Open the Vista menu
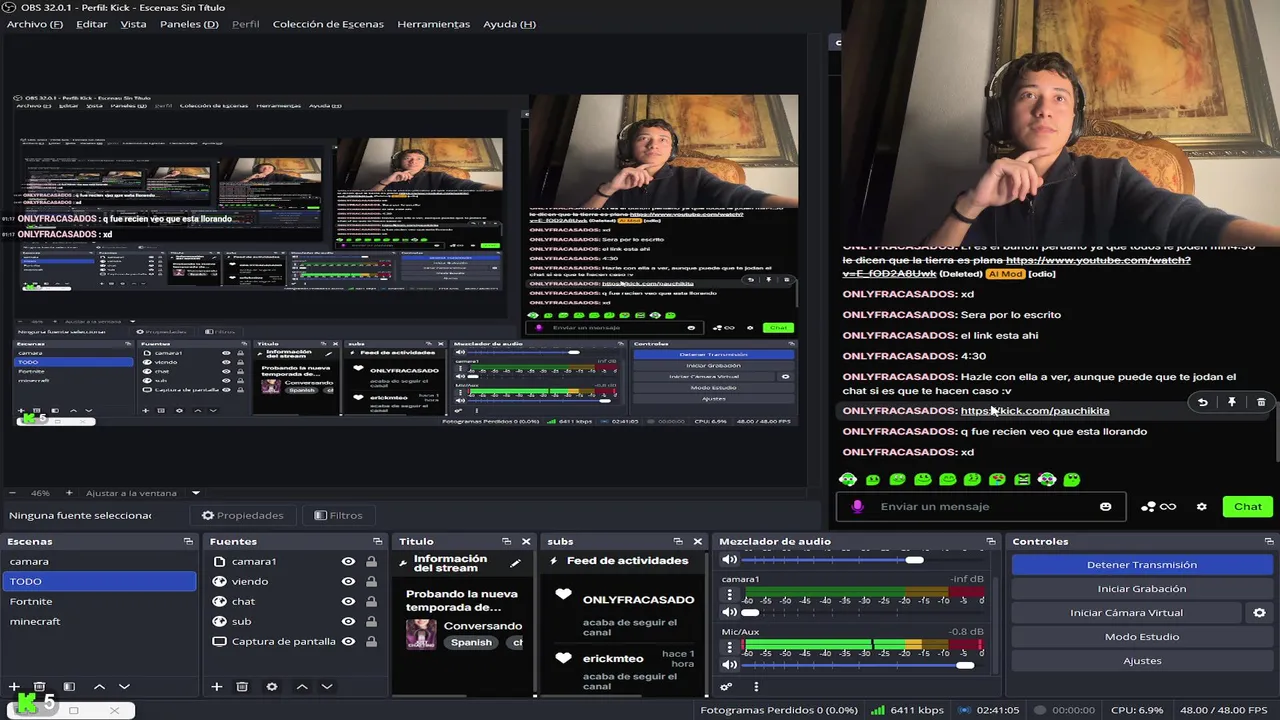The image size is (1280, 720). [133, 24]
